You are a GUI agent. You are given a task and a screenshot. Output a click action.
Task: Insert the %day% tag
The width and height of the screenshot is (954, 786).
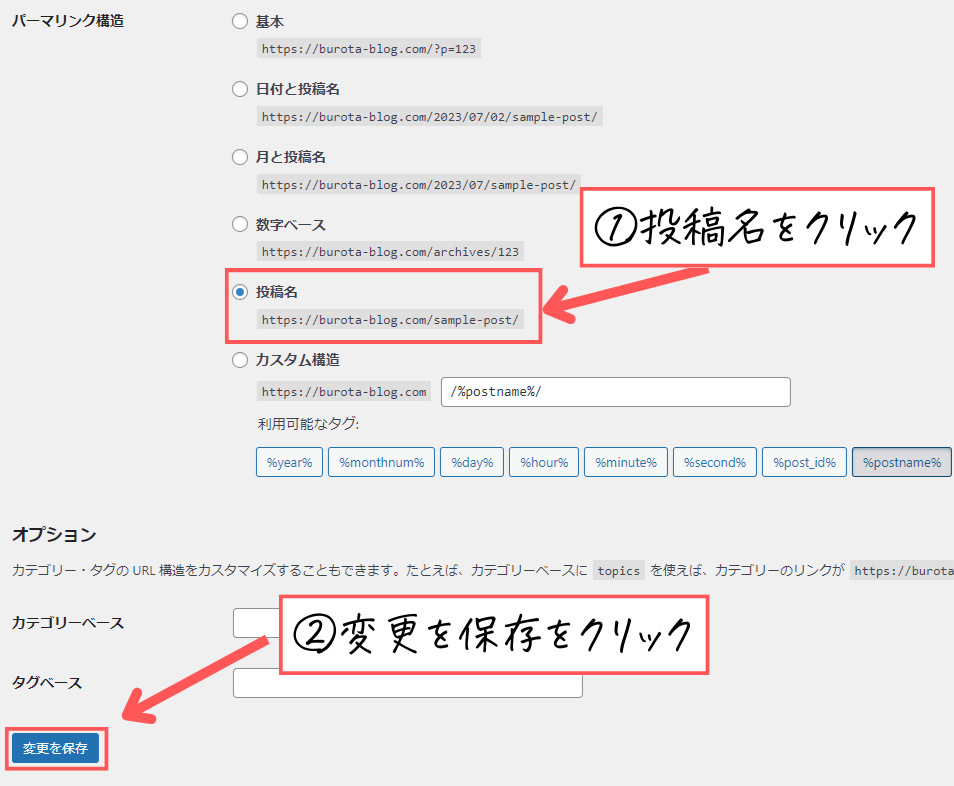point(472,462)
